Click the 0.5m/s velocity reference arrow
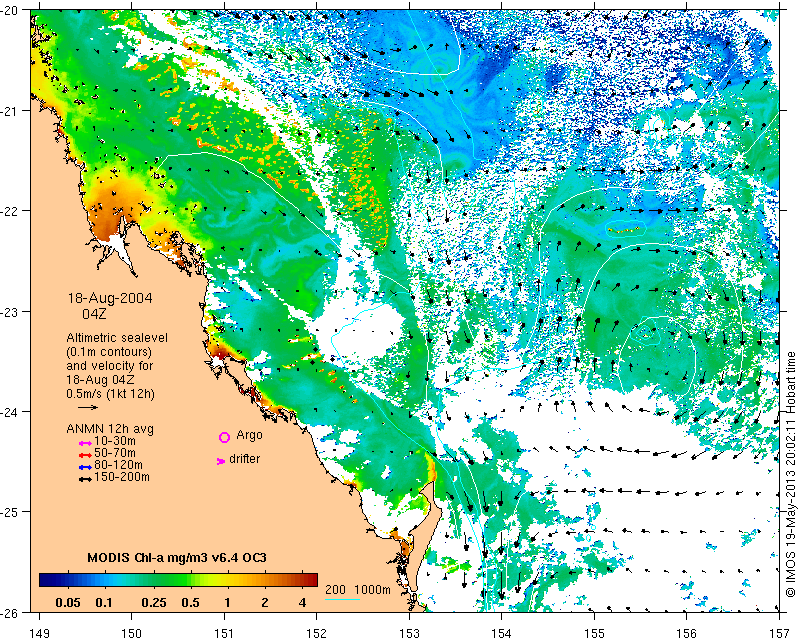800x640 pixels. (x=88, y=407)
